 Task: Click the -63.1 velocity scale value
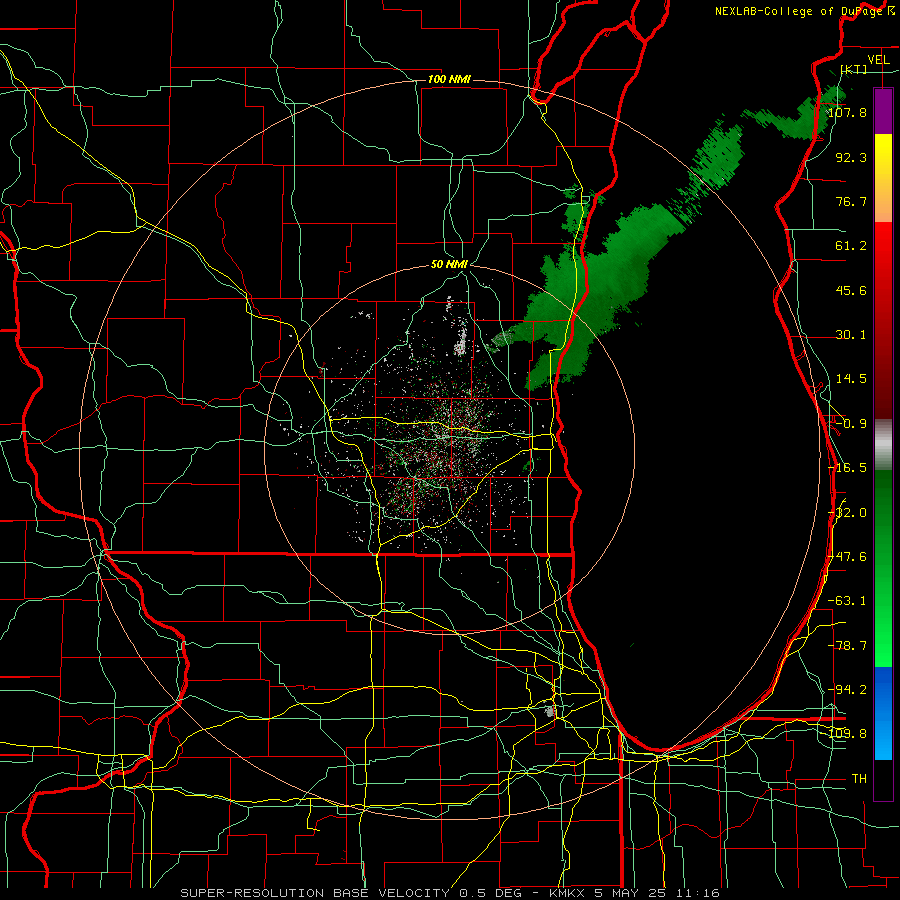[x=847, y=600]
